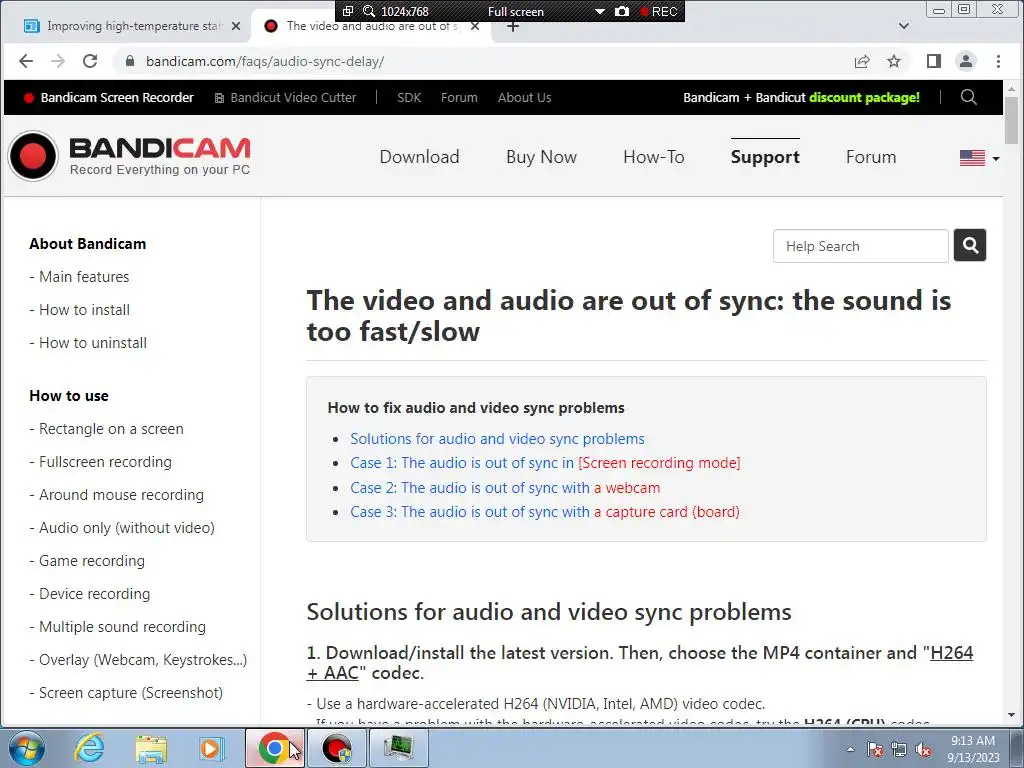
Task: Open 'Audio only (without video)' sidebar link
Action: click(127, 528)
